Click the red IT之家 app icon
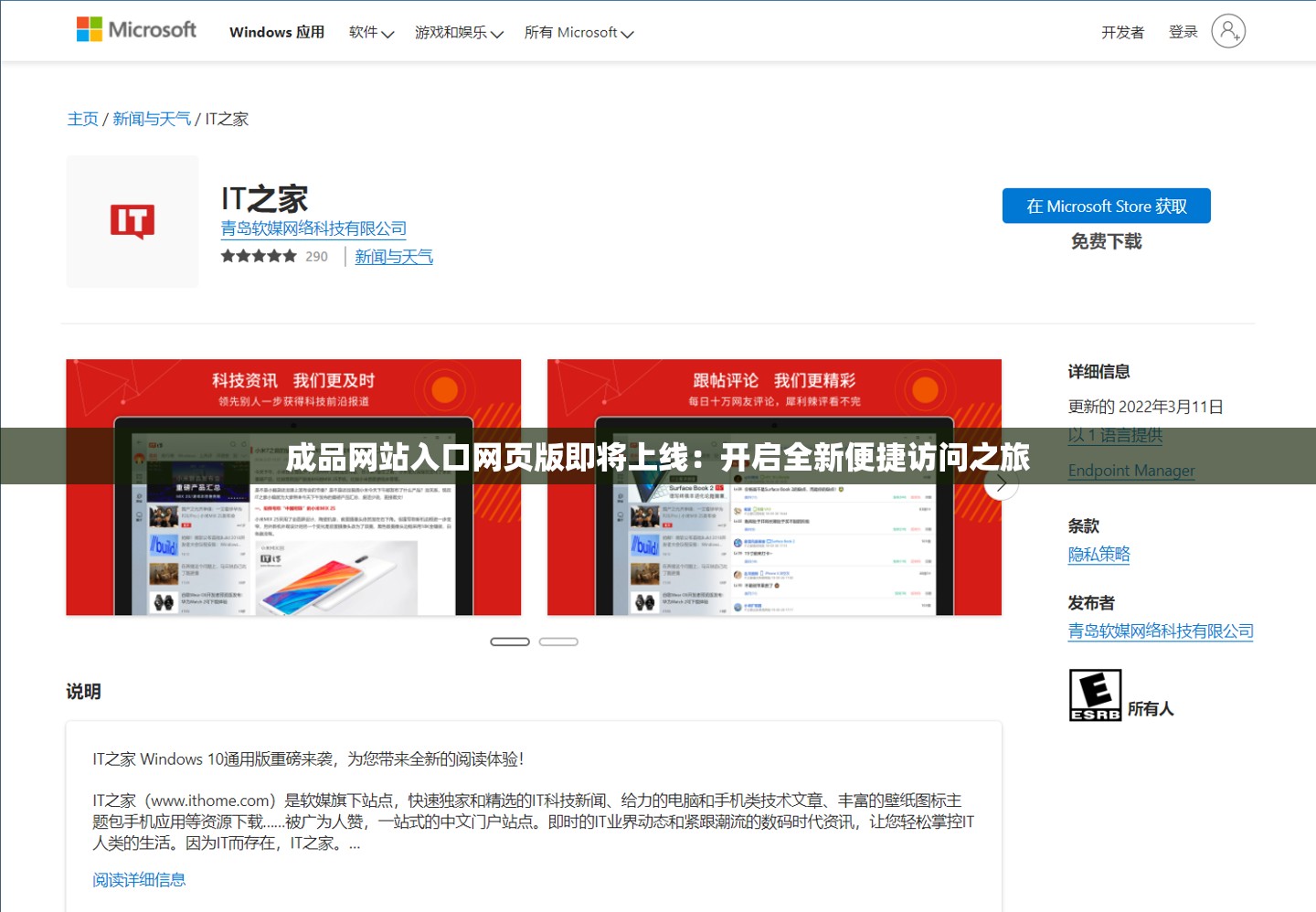Screen dimensions: 1316x912 tap(132, 220)
